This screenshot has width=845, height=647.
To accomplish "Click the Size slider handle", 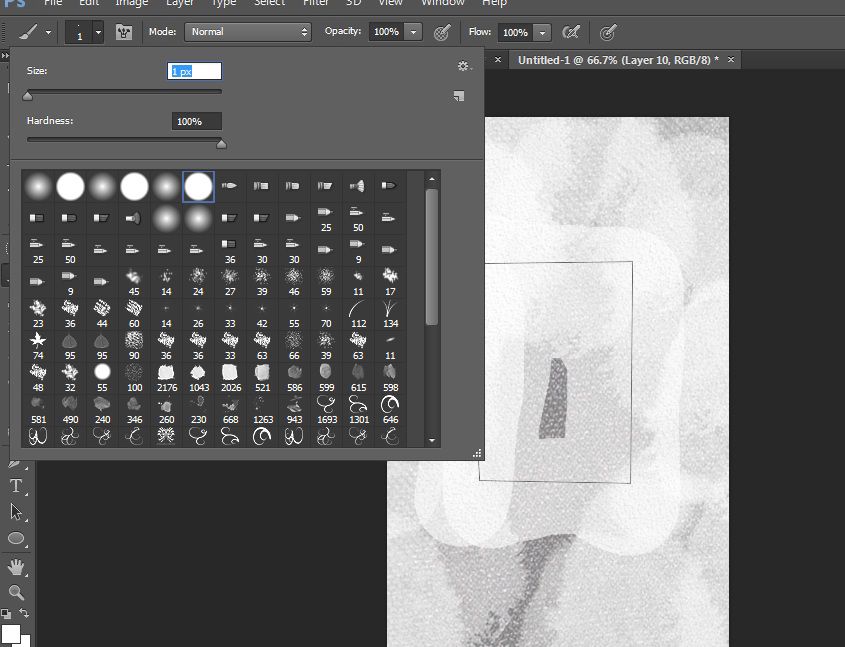I will (27, 96).
